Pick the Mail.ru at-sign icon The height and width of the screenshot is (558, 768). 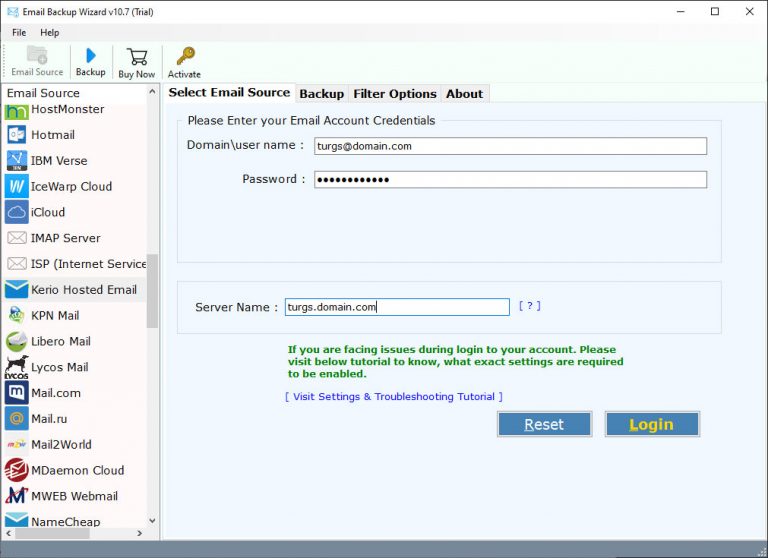[x=17, y=418]
